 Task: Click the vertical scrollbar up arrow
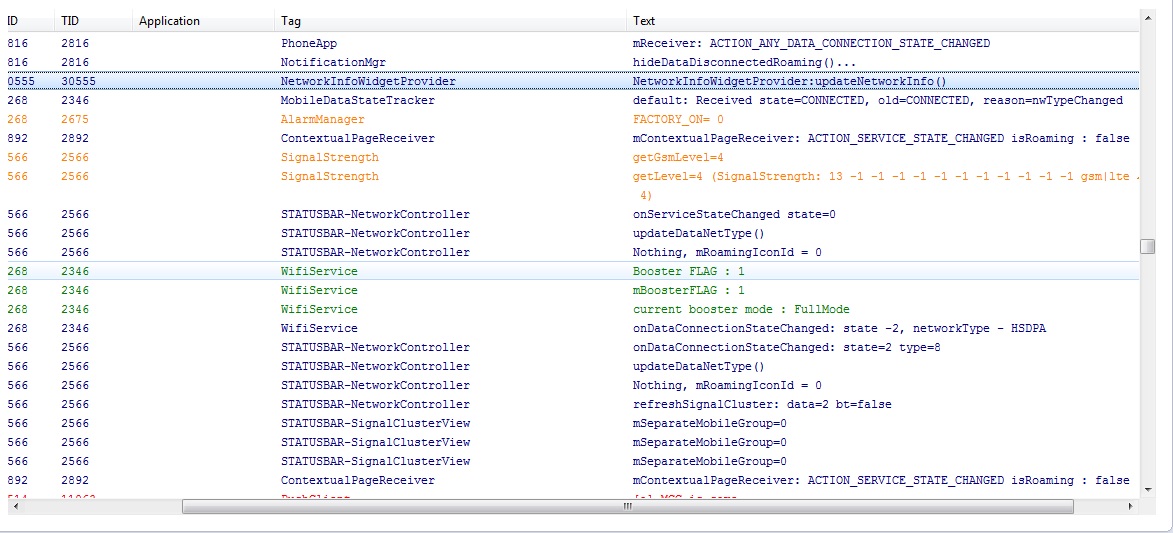1148,17
